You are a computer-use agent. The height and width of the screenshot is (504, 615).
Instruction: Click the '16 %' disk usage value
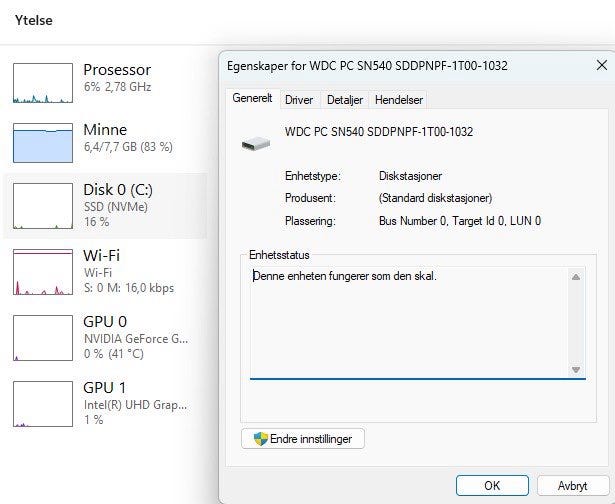point(96,222)
